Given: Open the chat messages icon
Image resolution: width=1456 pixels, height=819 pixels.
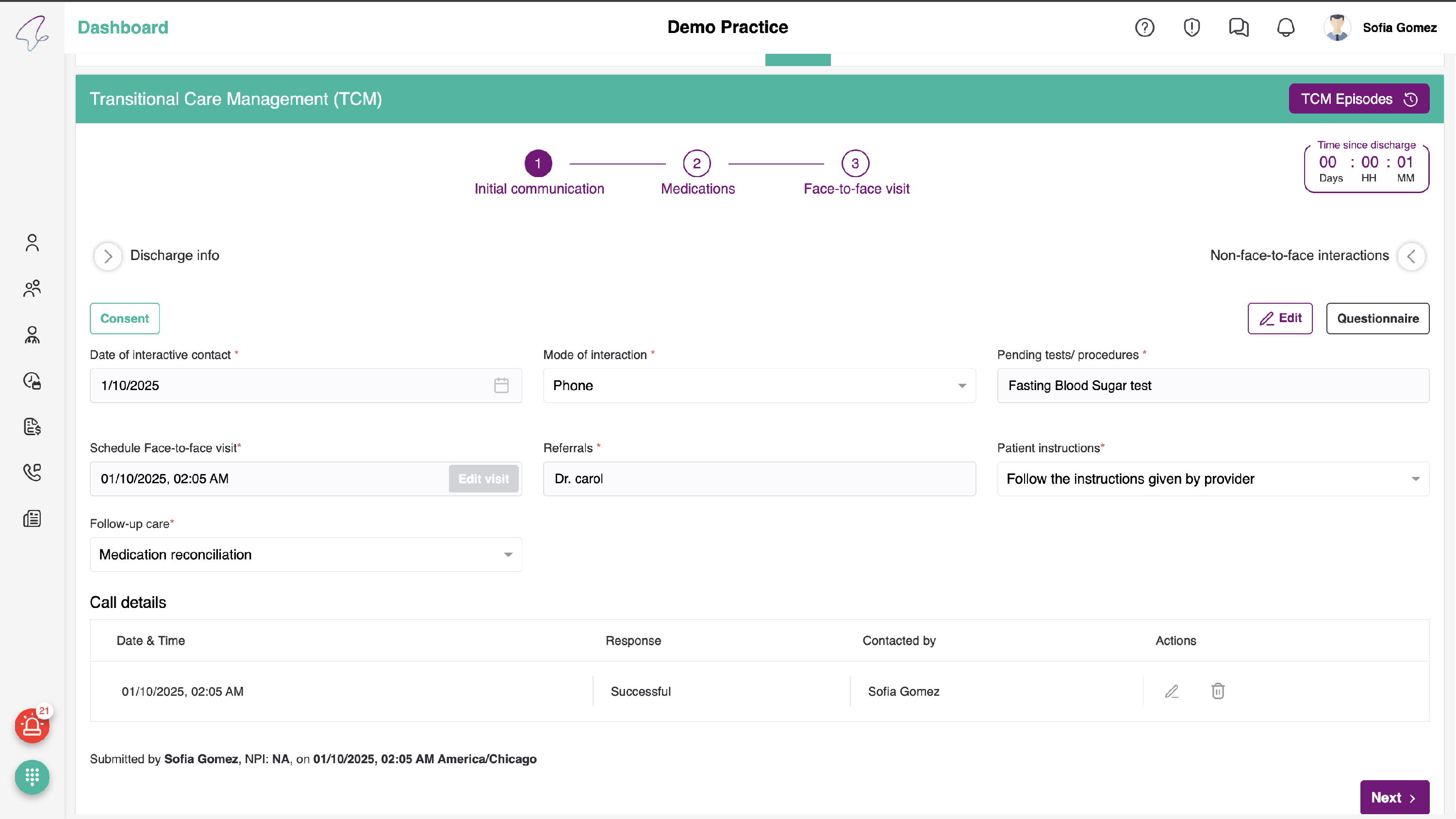Looking at the screenshot, I should coord(1239,27).
